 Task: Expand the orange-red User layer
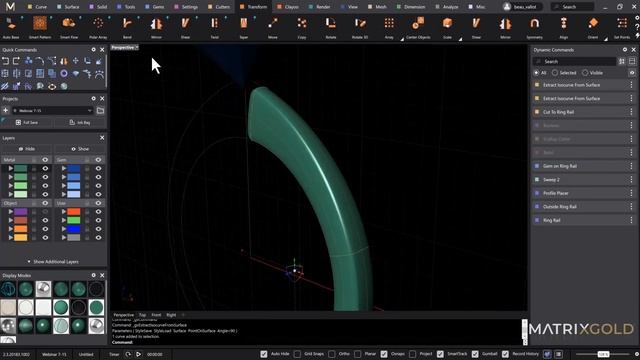click(64, 211)
